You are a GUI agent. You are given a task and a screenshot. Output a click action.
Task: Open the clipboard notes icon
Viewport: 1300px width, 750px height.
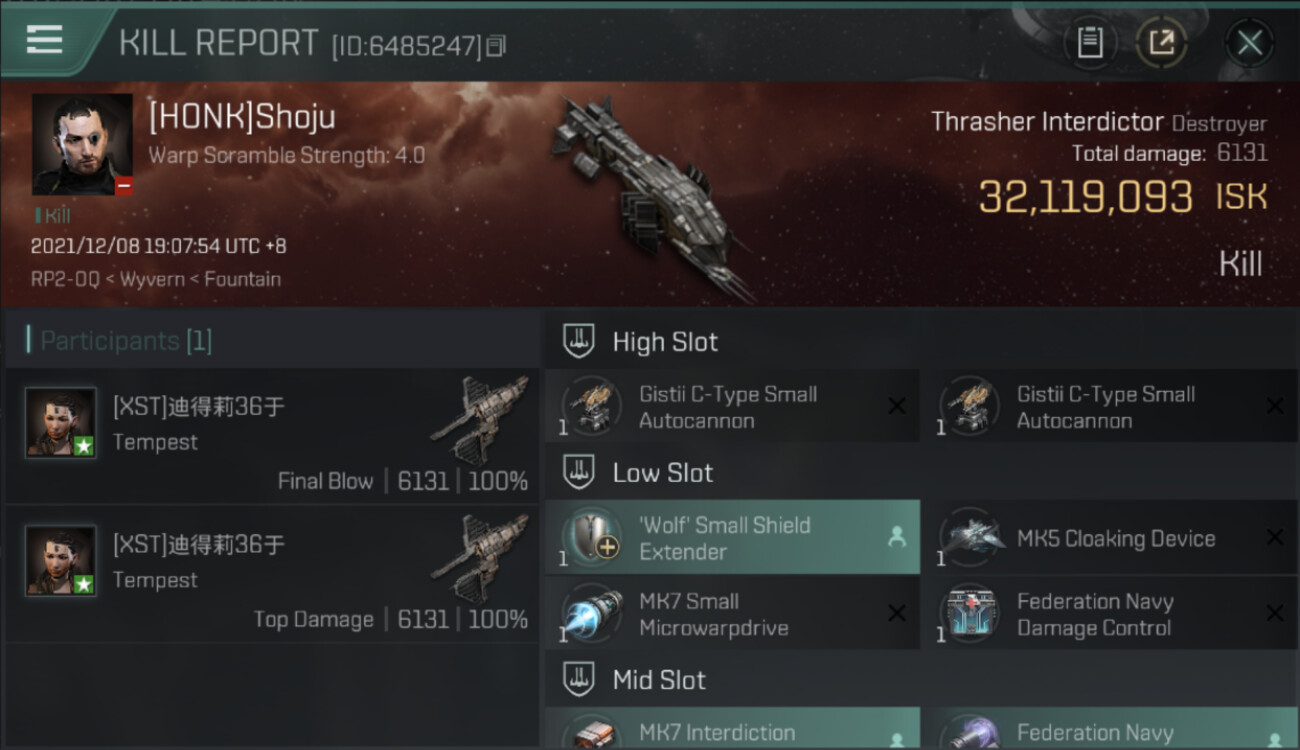coord(1090,42)
